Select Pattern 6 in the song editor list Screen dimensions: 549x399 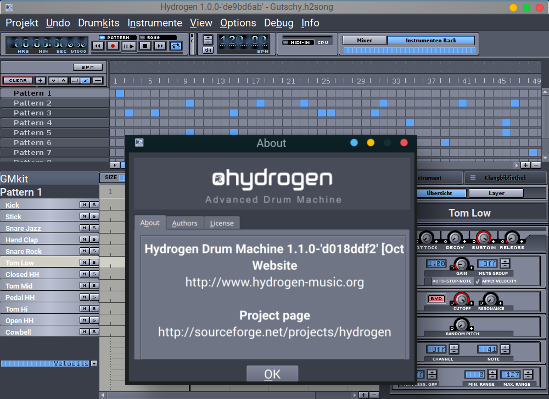tap(55, 143)
